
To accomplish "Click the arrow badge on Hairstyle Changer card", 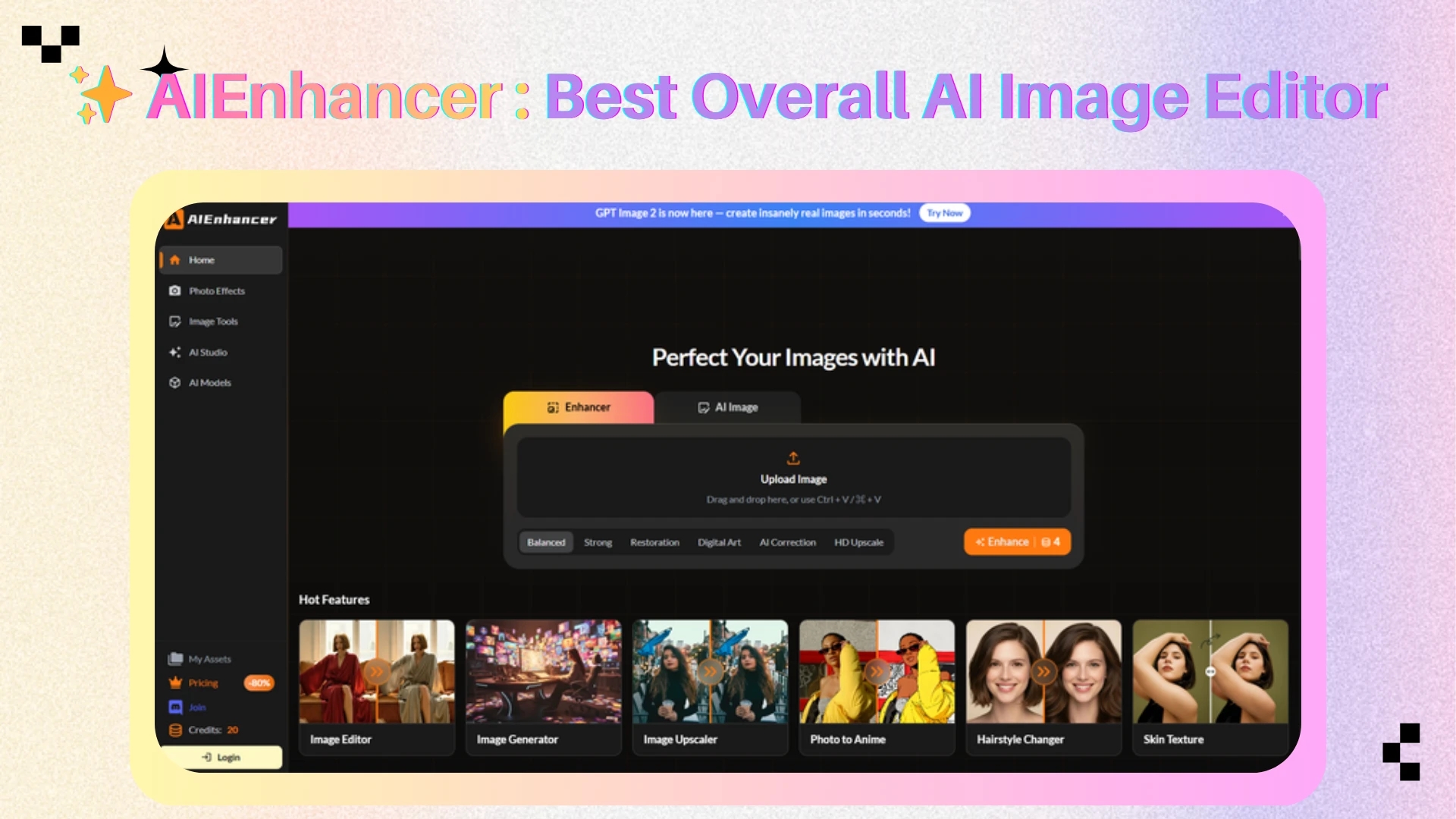I will point(1044,672).
